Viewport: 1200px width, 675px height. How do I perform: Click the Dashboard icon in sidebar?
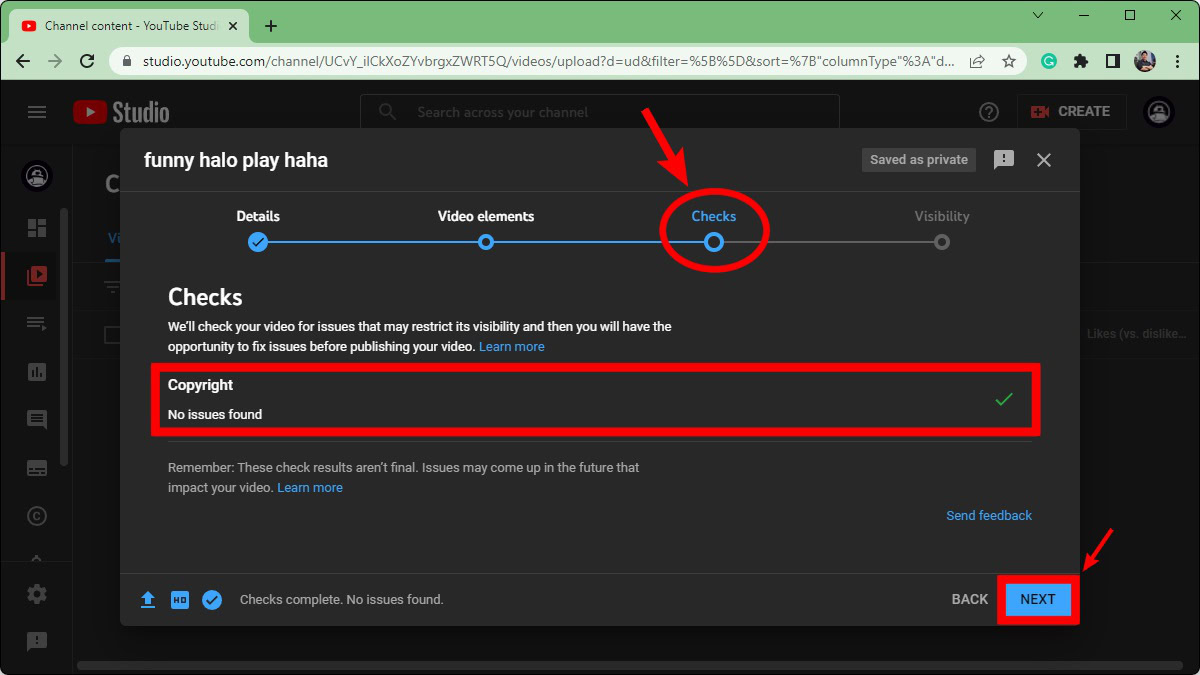click(x=37, y=228)
